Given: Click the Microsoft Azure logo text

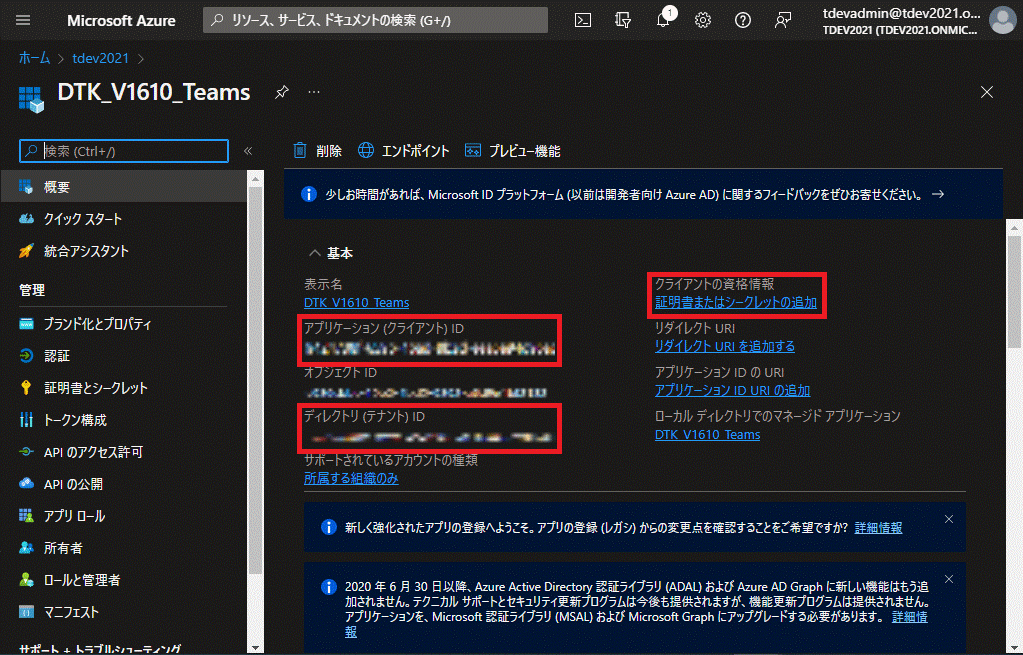Looking at the screenshot, I should point(121,20).
